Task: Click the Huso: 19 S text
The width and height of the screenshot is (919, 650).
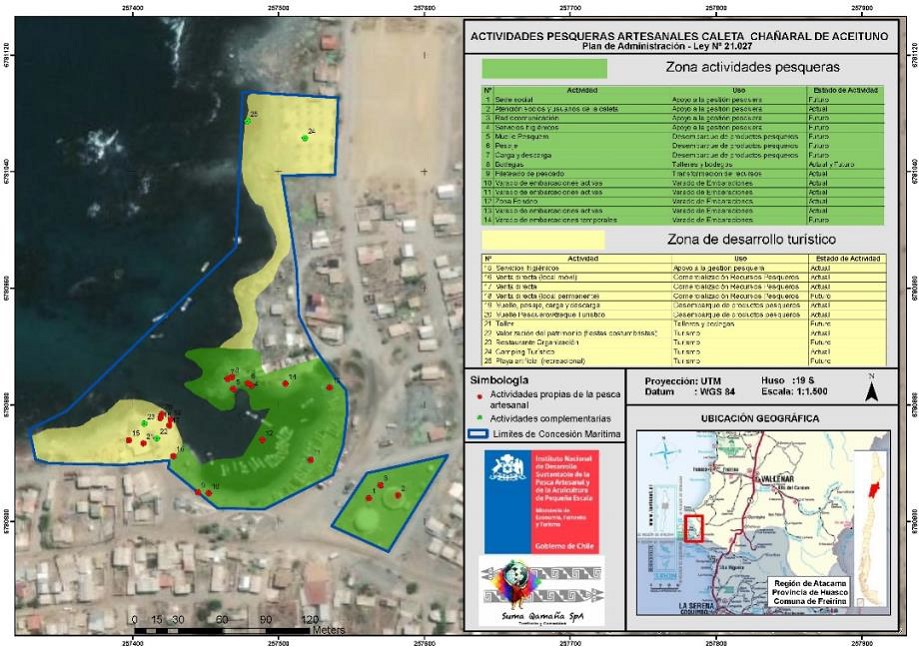Action: (788, 380)
